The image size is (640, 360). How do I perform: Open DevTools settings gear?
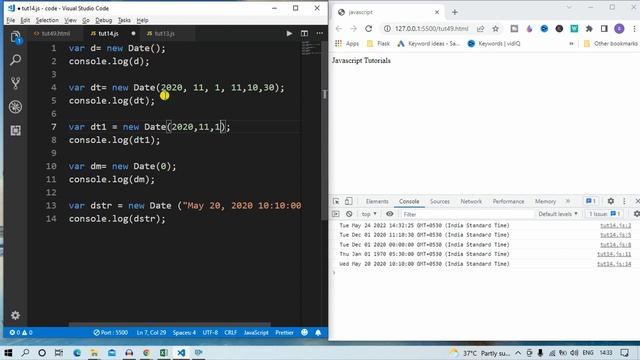click(x=611, y=201)
